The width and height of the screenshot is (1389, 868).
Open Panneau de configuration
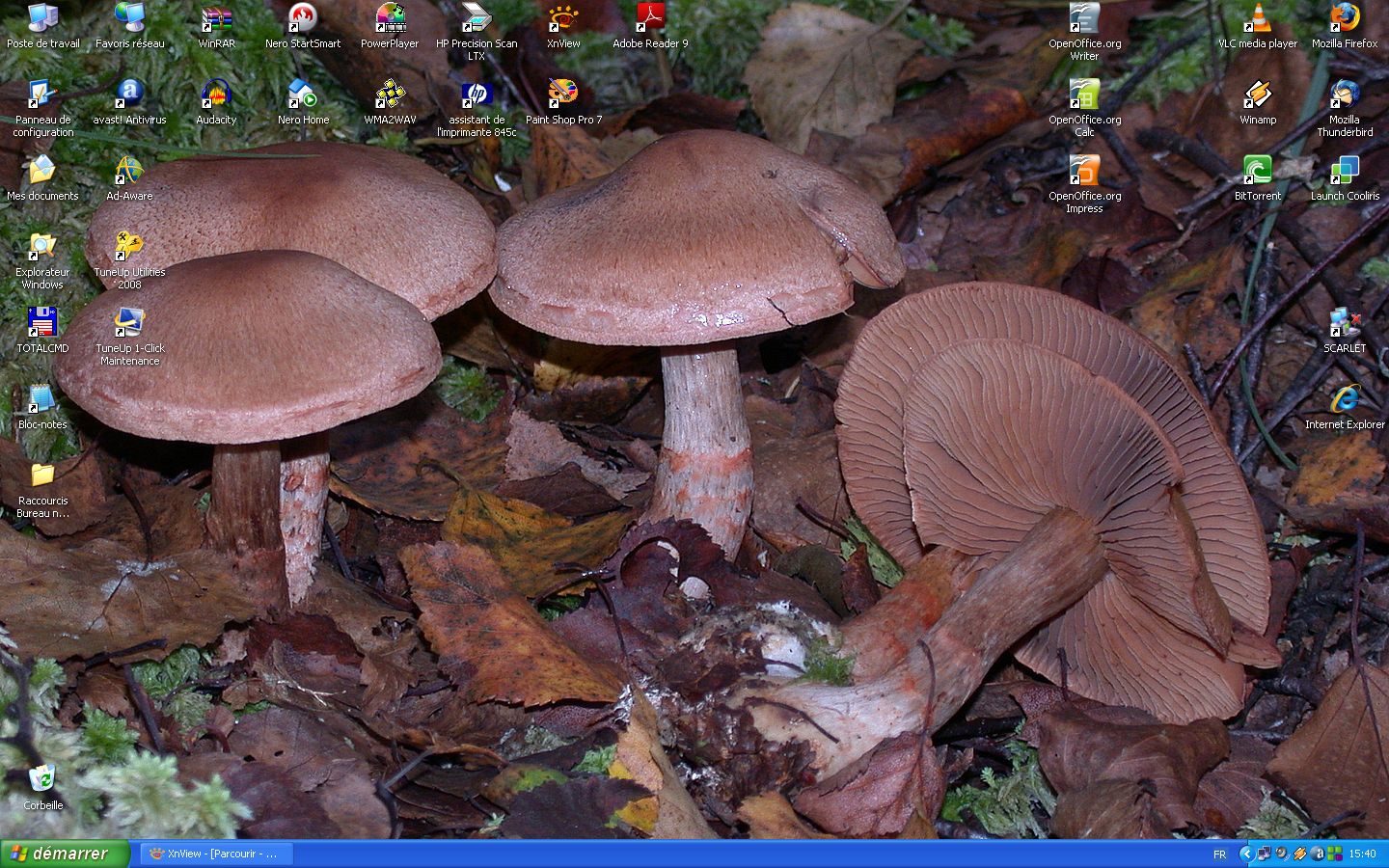pos(42,108)
